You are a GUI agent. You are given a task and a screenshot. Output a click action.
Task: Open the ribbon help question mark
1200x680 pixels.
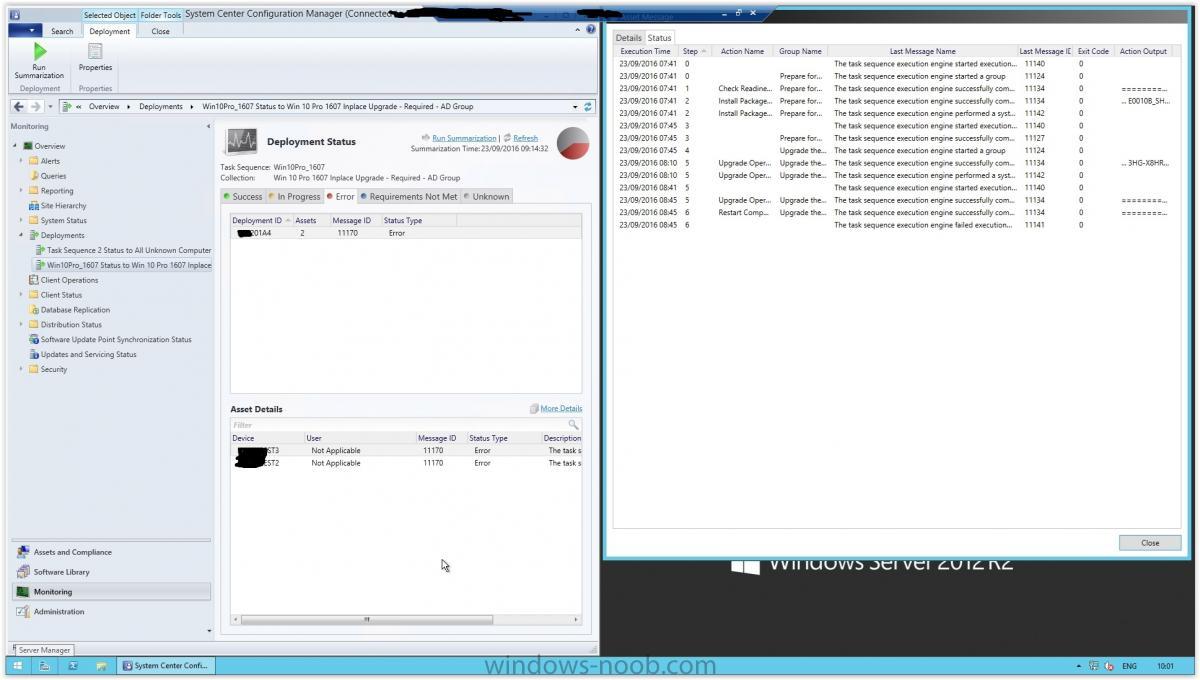pos(590,30)
